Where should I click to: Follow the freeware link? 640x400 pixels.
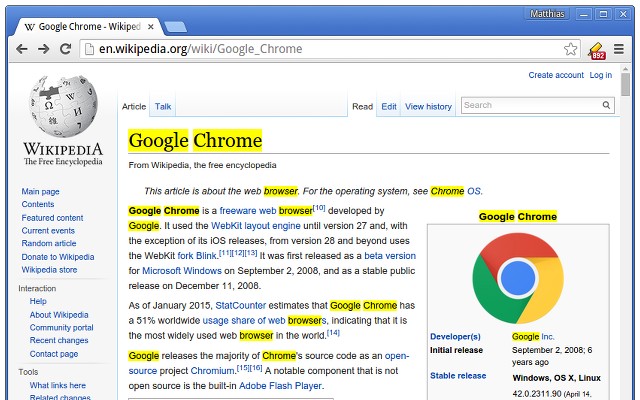[x=239, y=211]
